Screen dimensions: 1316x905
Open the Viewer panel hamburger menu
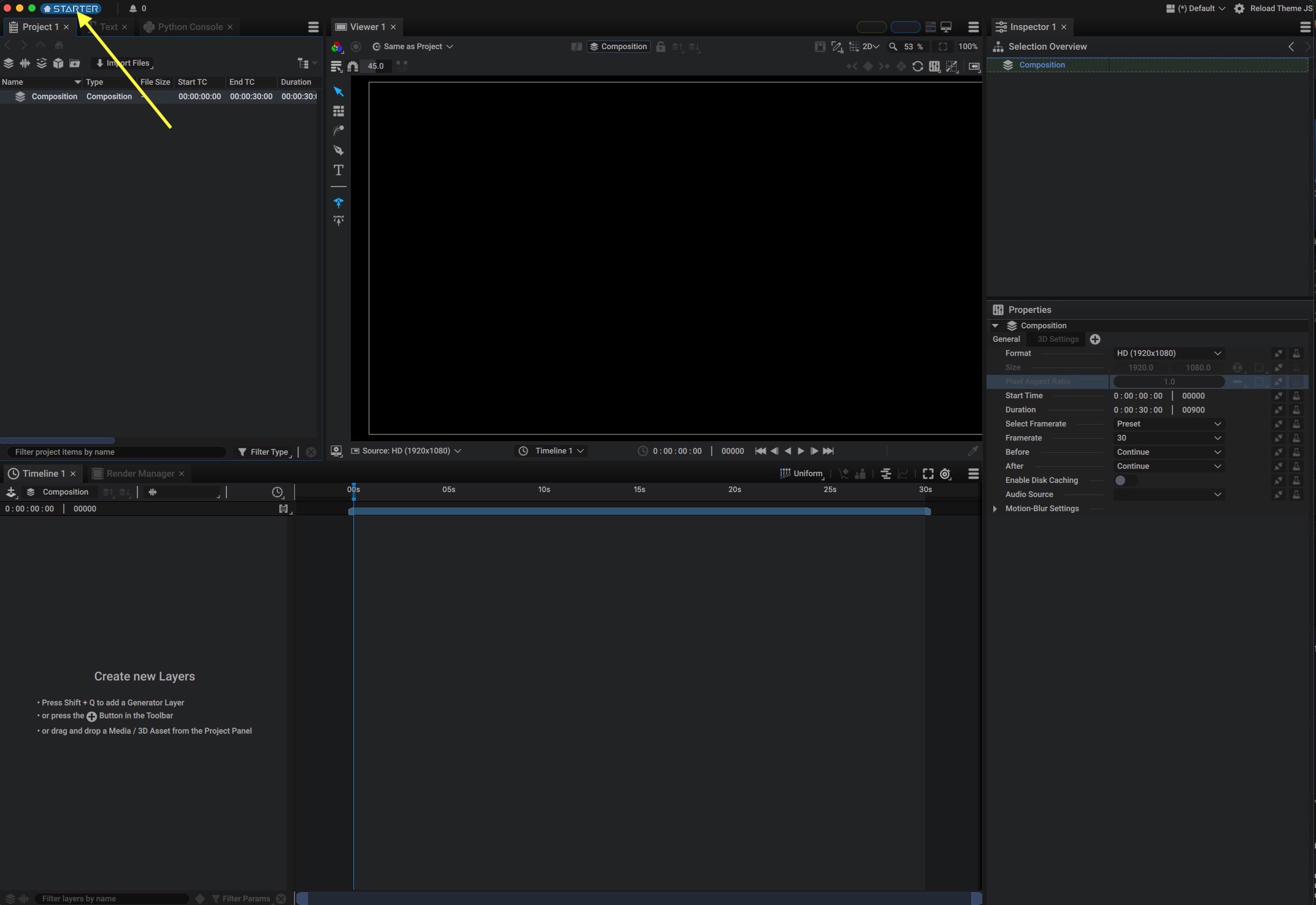pyautogui.click(x=973, y=27)
